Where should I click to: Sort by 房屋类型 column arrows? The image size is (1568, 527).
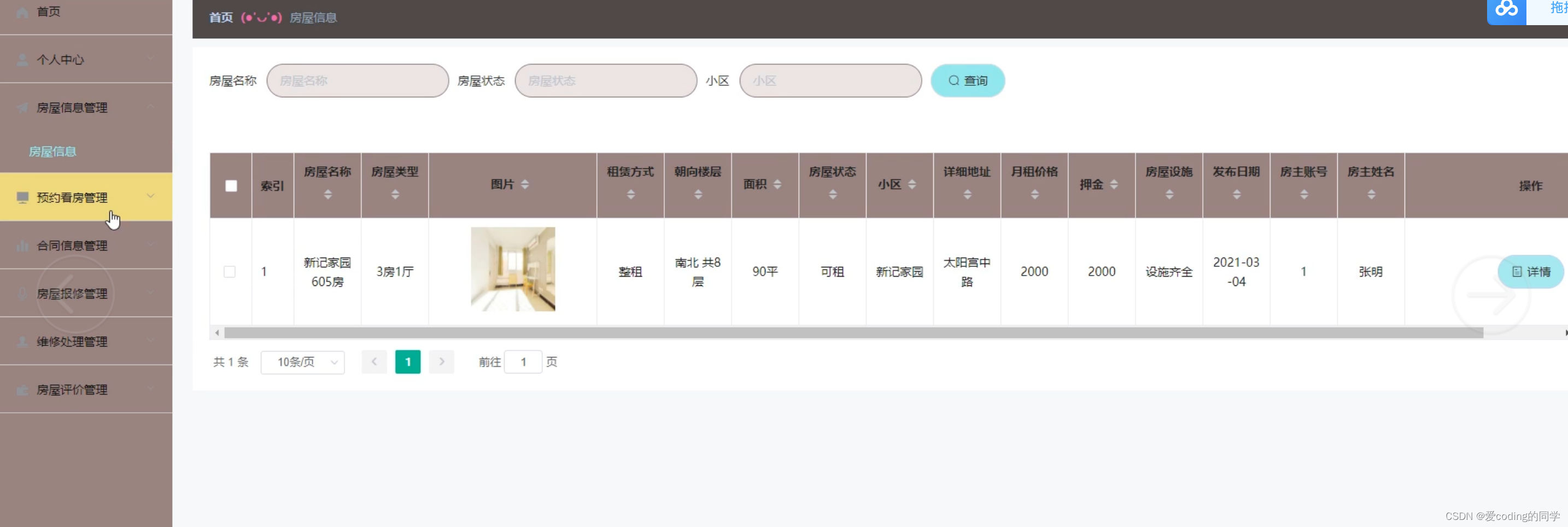[395, 194]
